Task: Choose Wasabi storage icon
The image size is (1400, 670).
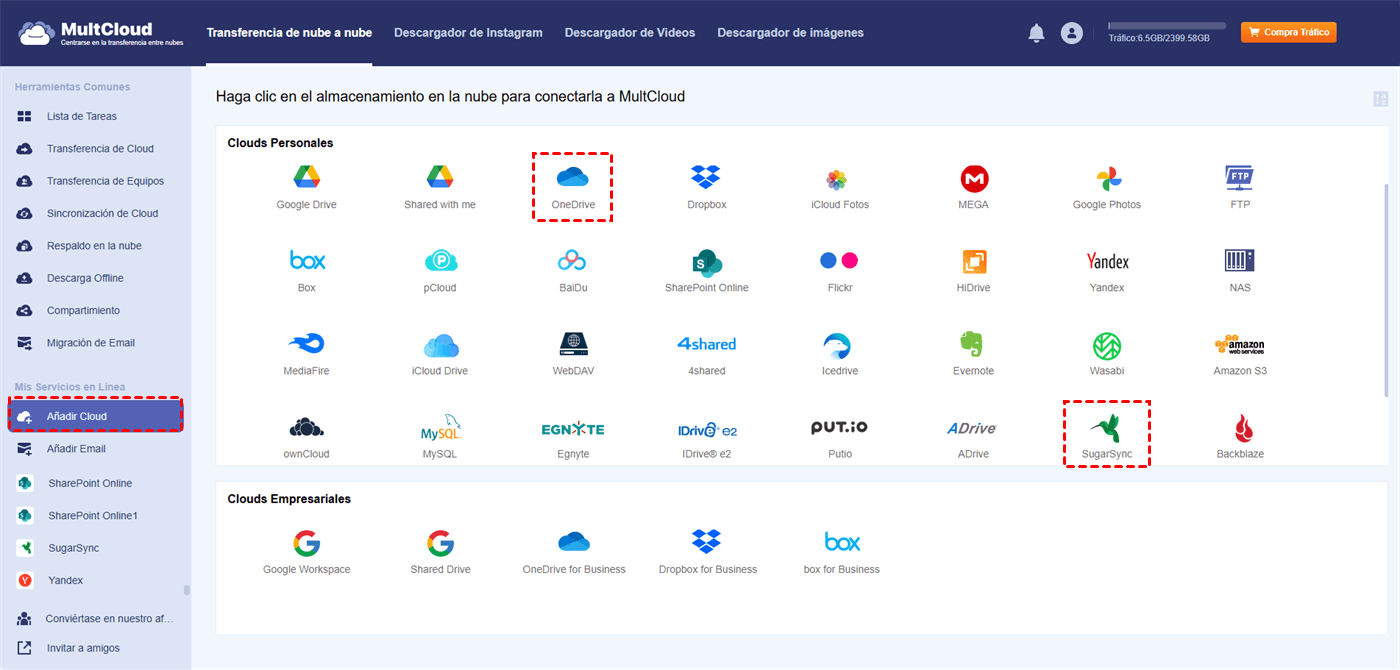Action: point(1107,345)
